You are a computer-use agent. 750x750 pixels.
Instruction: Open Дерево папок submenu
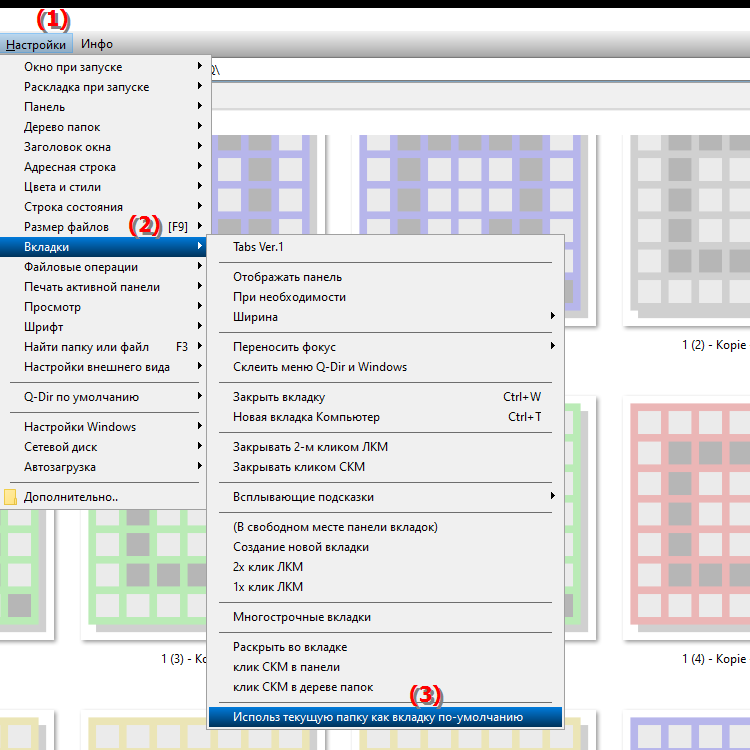click(x=103, y=127)
